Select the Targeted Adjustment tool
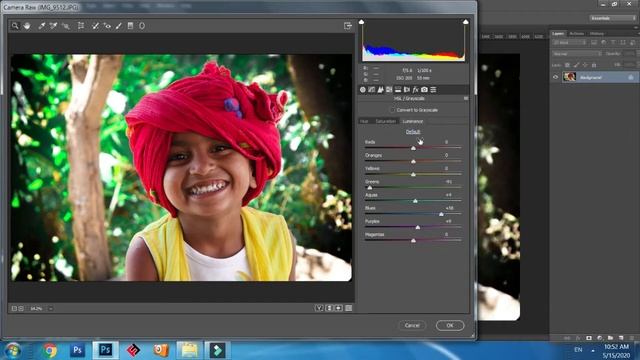 coord(66,26)
